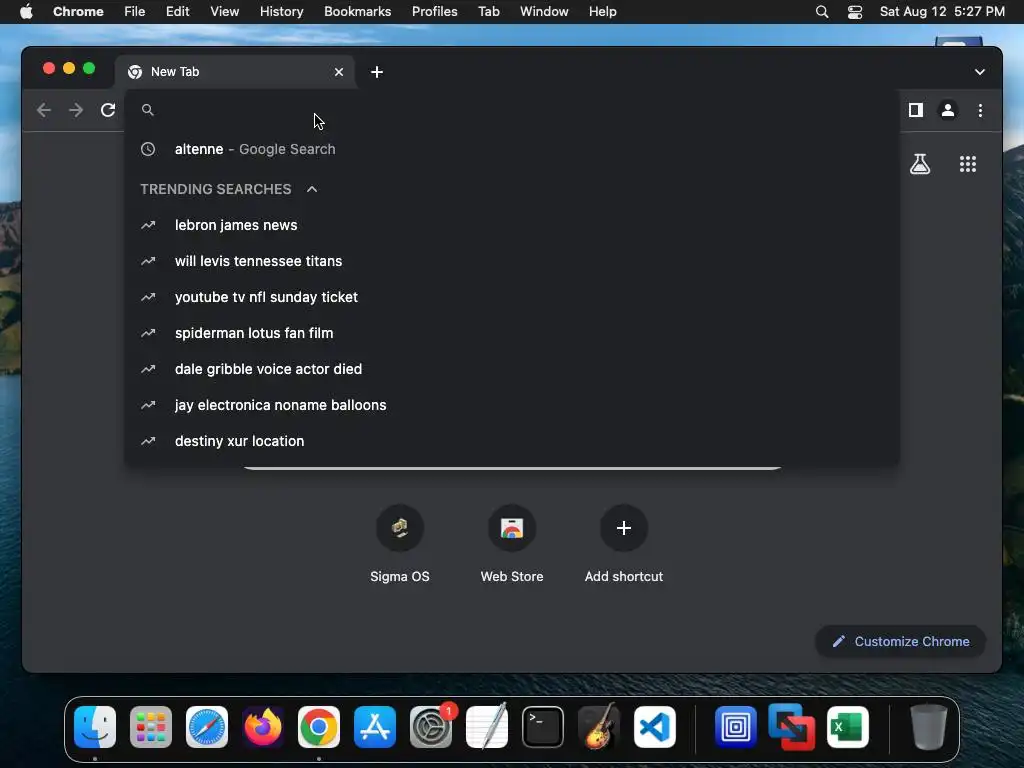This screenshot has height=768, width=1024.
Task: Open Safari from the dock
Action: coord(207,726)
